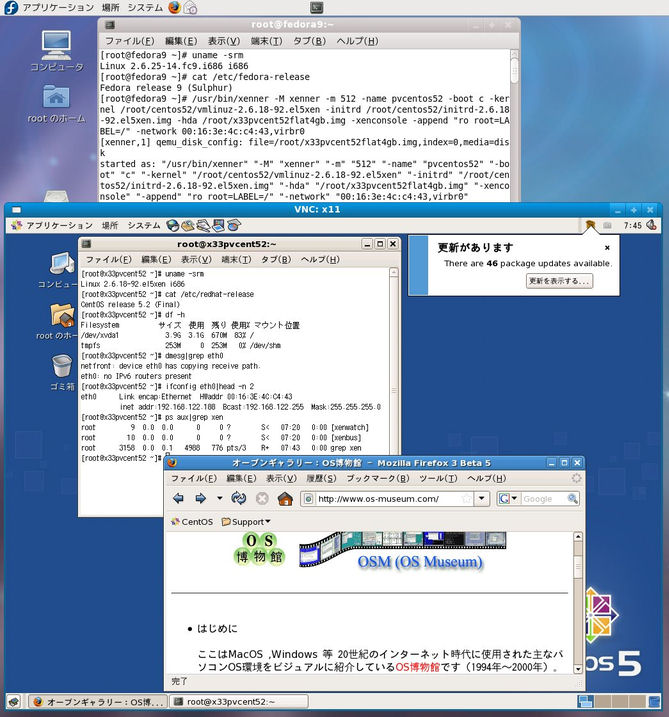Open the Google search engine selector
Viewport: 669px width, 717px height.
(x=508, y=498)
